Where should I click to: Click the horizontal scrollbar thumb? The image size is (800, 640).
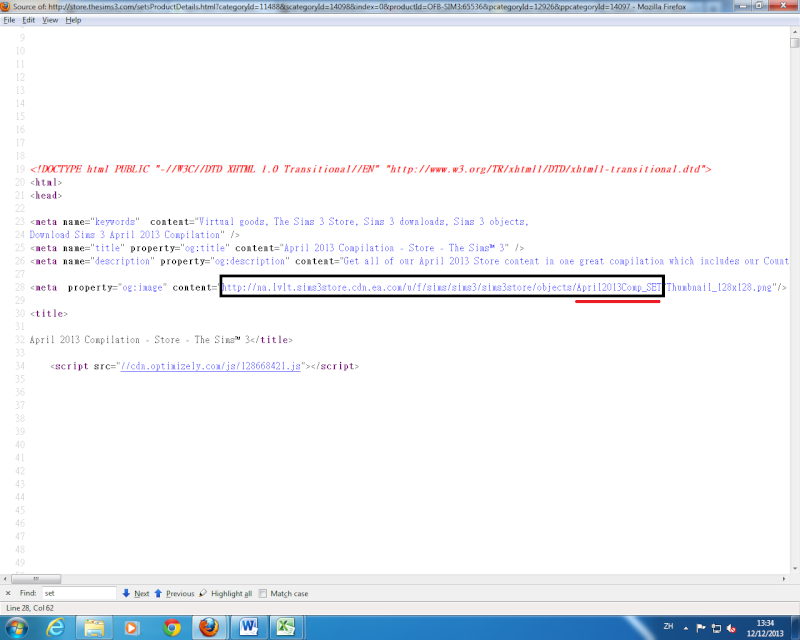(x=36, y=579)
